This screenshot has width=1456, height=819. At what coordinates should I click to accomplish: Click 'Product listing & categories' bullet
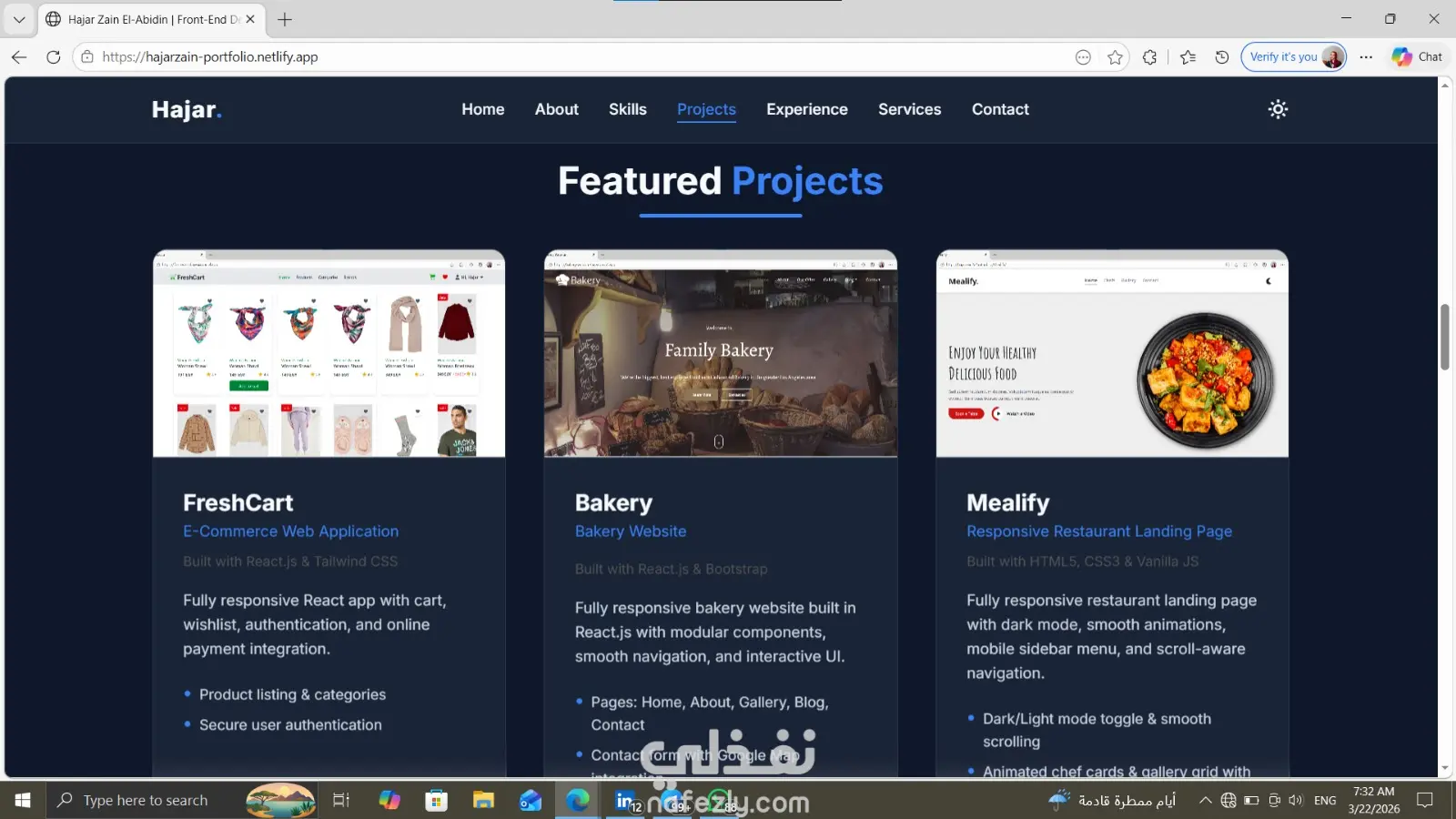pos(292,694)
